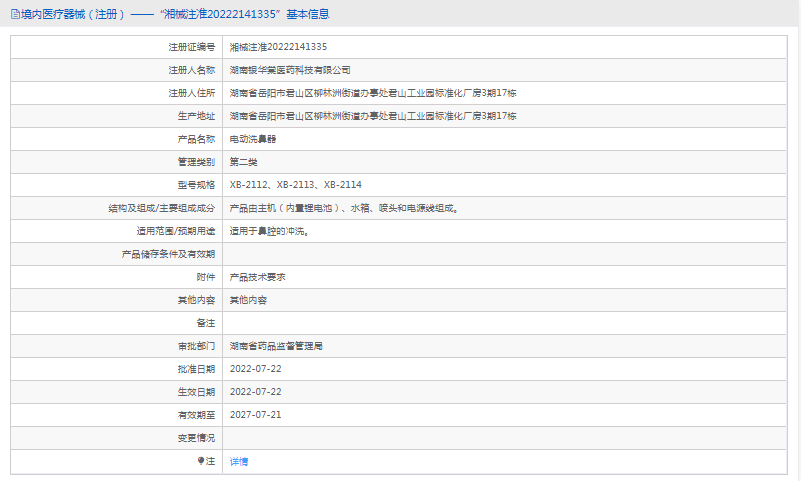Click the label 生产地址

click(x=197, y=116)
